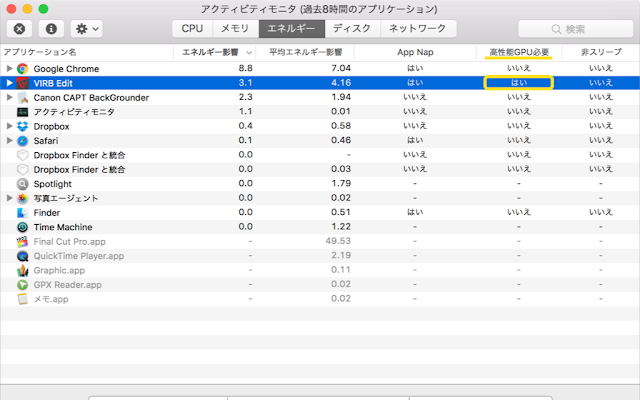Select the Spotlight row name
This screenshot has height=400, width=640.
click(x=52, y=184)
